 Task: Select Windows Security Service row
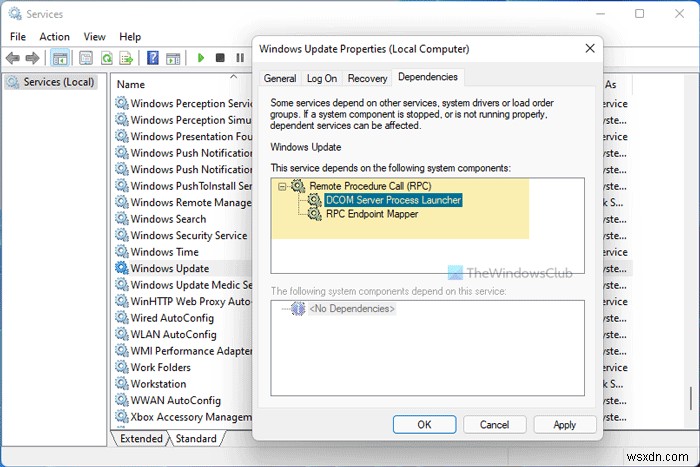coord(183,235)
